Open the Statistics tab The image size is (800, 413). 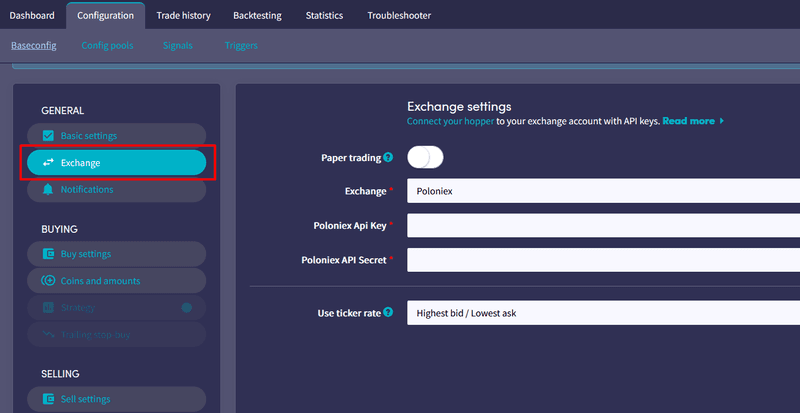click(324, 15)
